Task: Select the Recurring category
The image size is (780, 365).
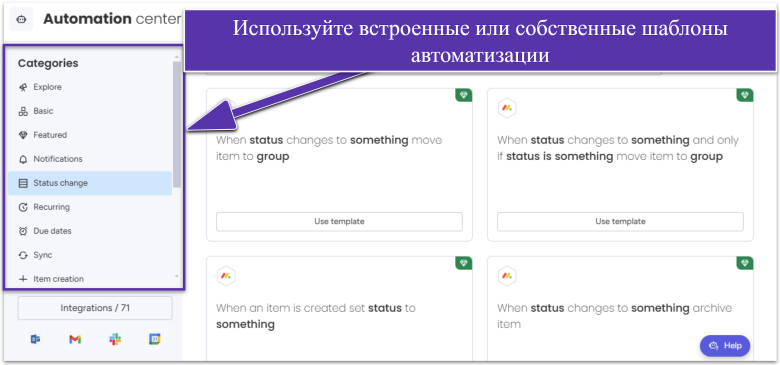Action: click(x=90, y=207)
